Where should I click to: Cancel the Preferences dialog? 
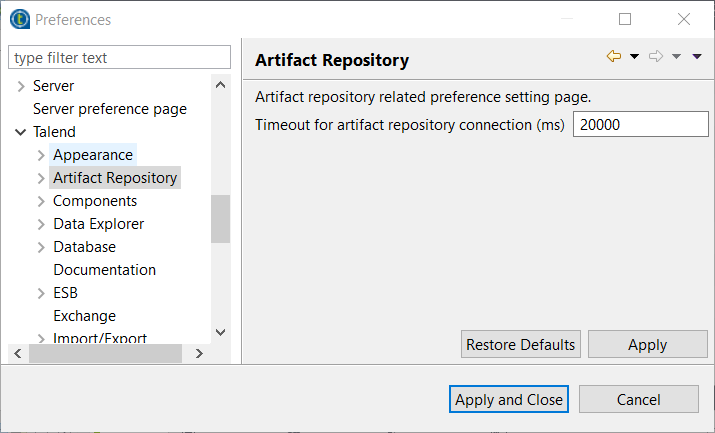pos(638,400)
